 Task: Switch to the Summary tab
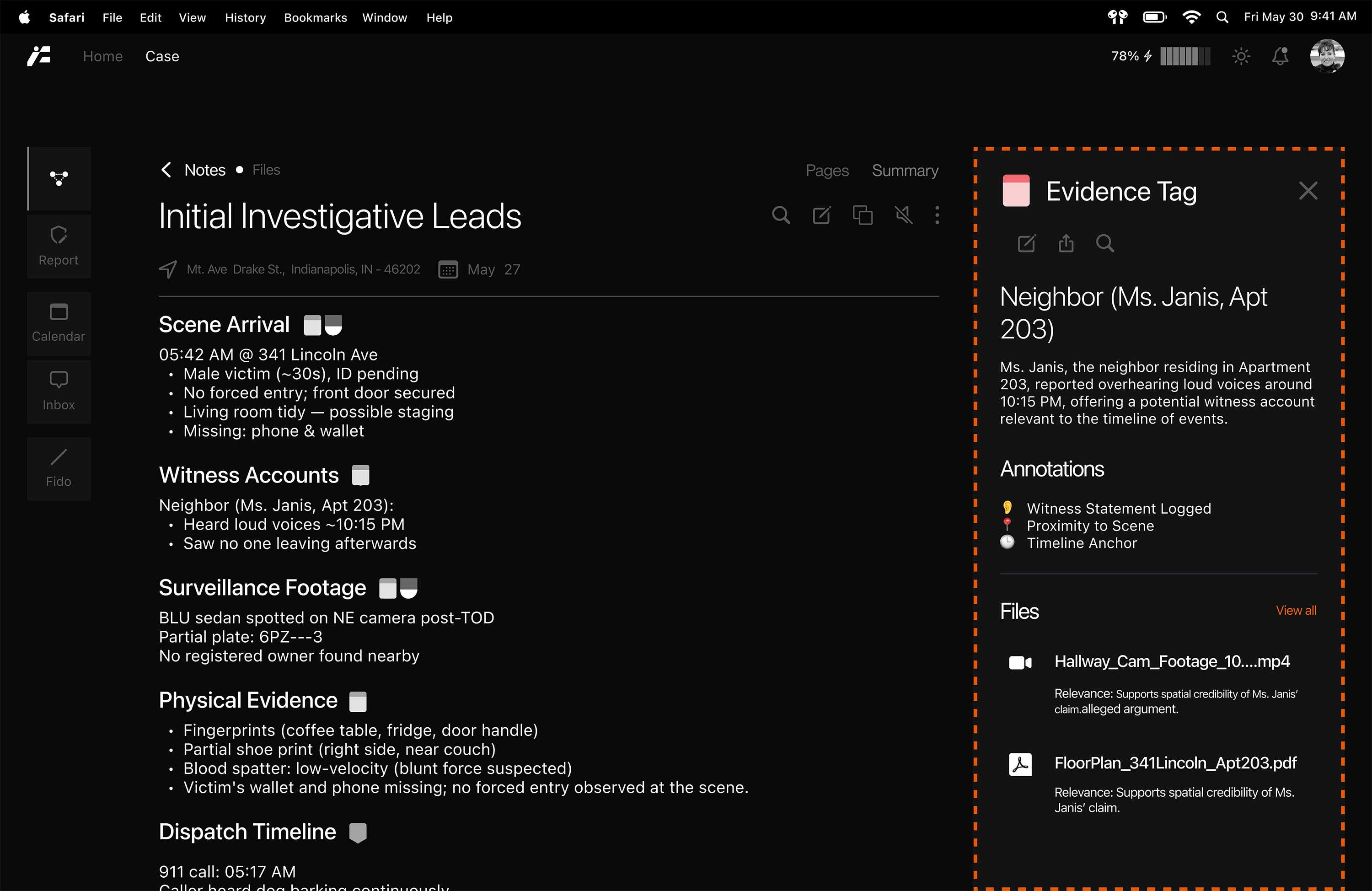[905, 171]
